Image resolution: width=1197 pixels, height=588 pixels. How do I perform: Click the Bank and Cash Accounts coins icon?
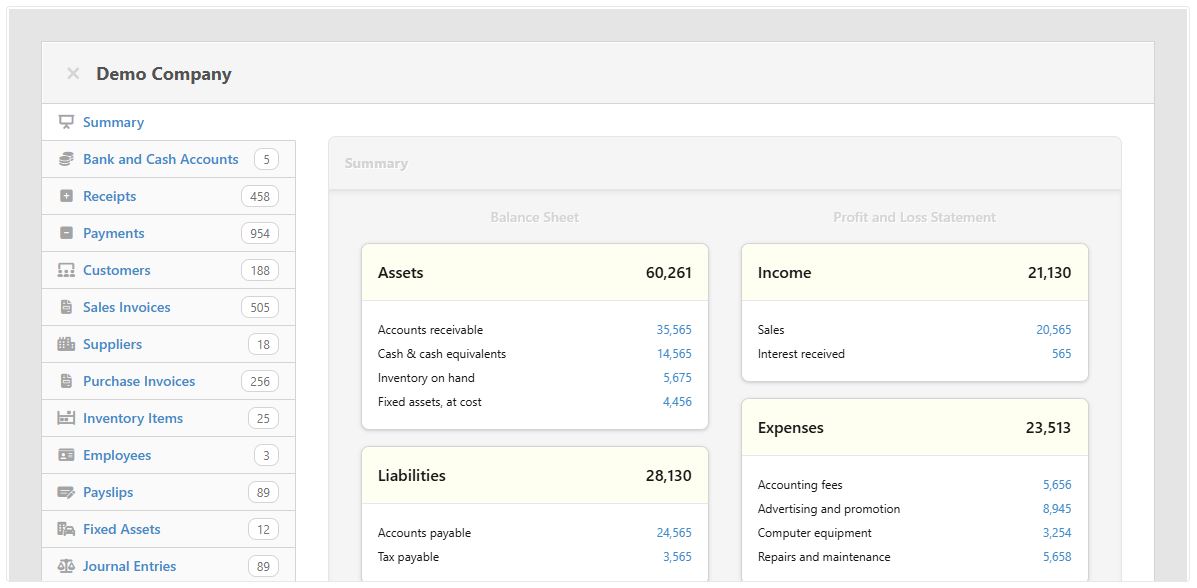pyautogui.click(x=65, y=159)
